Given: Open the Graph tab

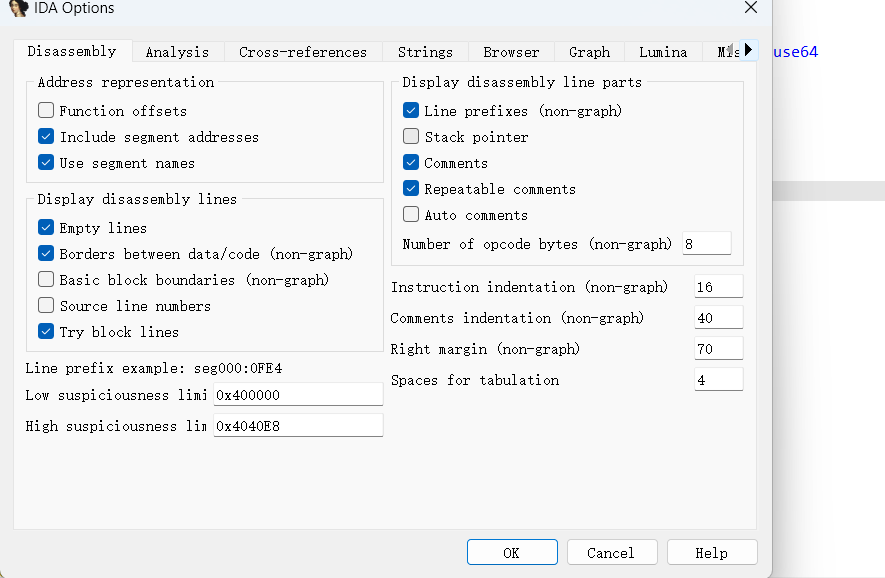Looking at the screenshot, I should [589, 52].
